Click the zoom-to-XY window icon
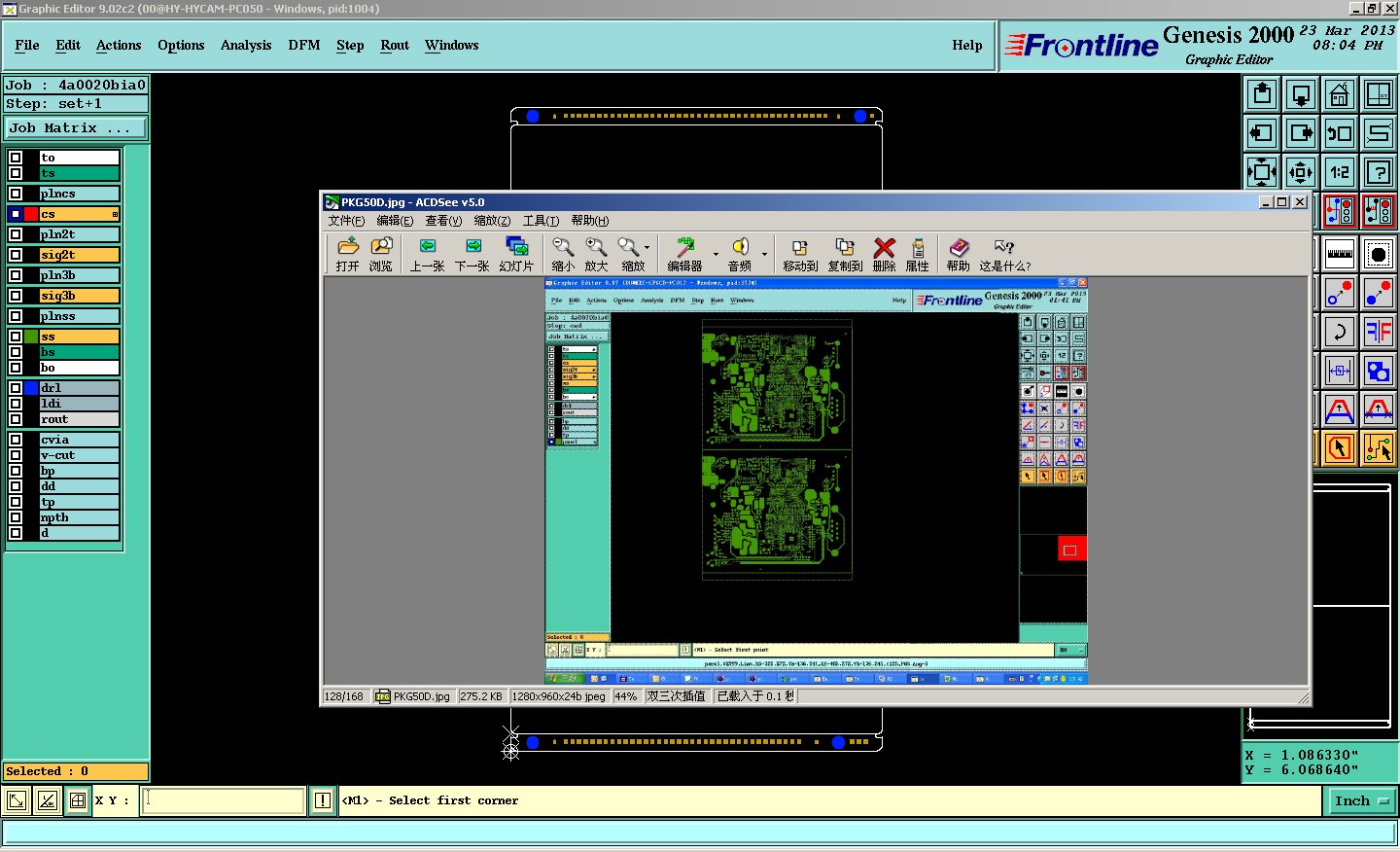The image size is (1400, 852). click(1379, 94)
